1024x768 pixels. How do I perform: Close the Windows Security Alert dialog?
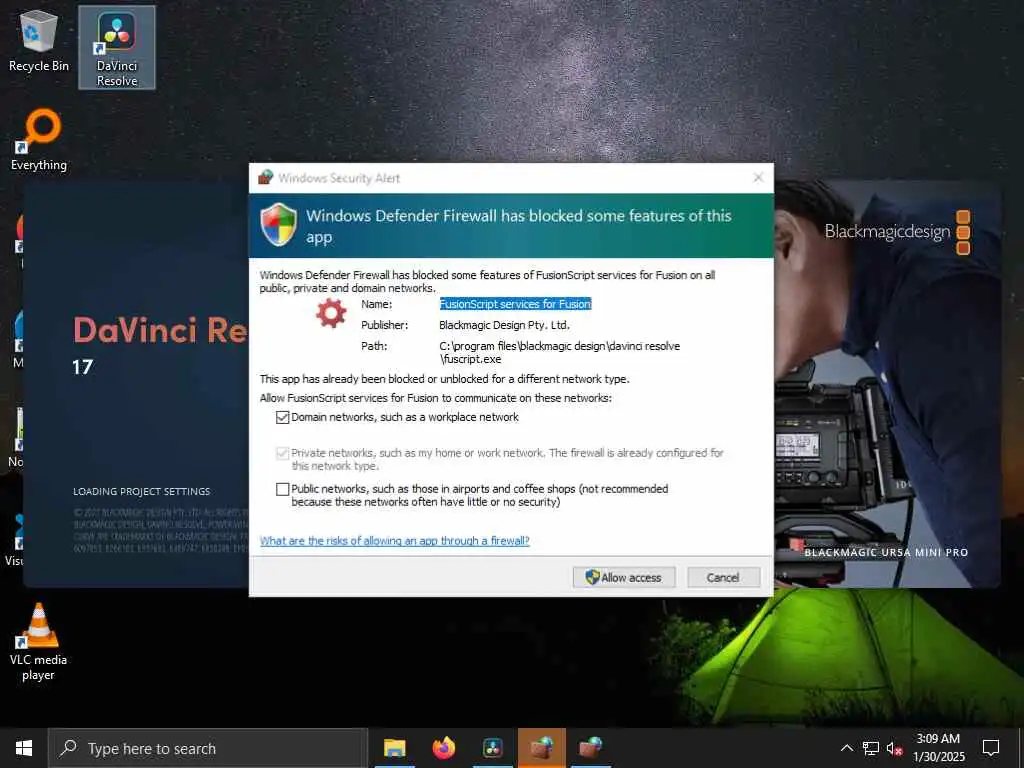click(x=758, y=178)
